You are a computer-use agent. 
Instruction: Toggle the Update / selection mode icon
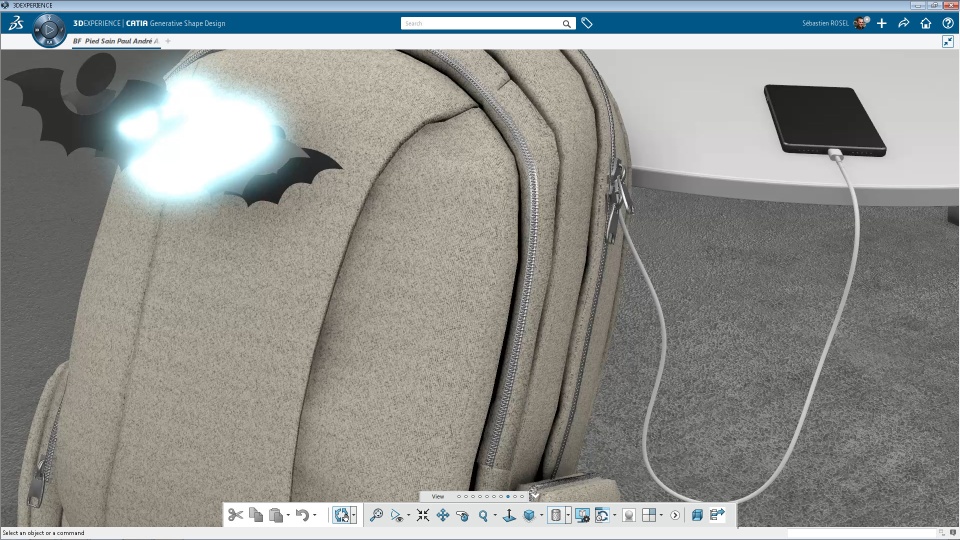tap(342, 515)
